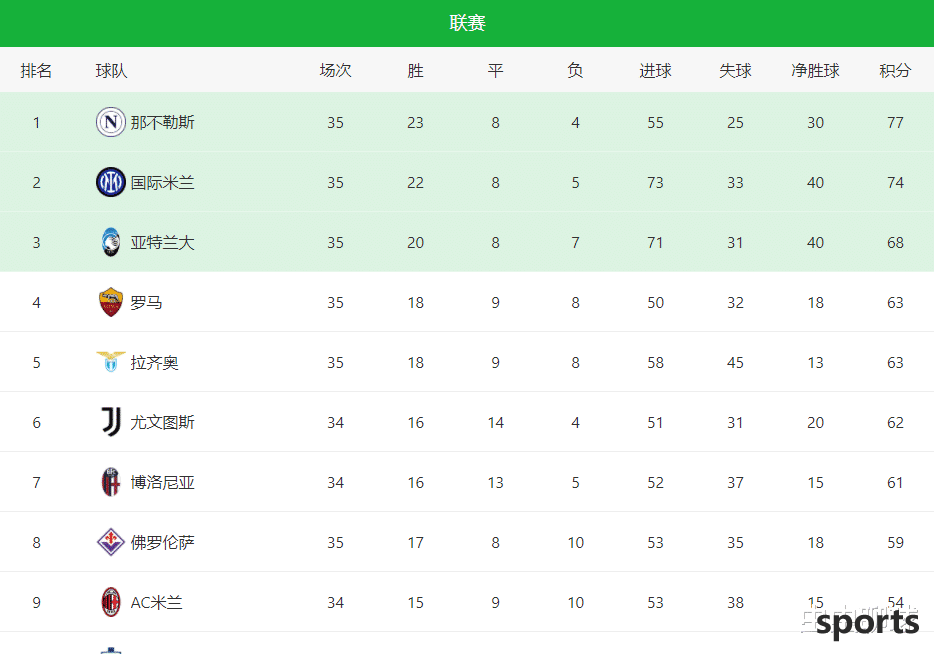This screenshot has height=654, width=934.
Task: Click the 尤文图斯 team name
Action: coord(163,422)
